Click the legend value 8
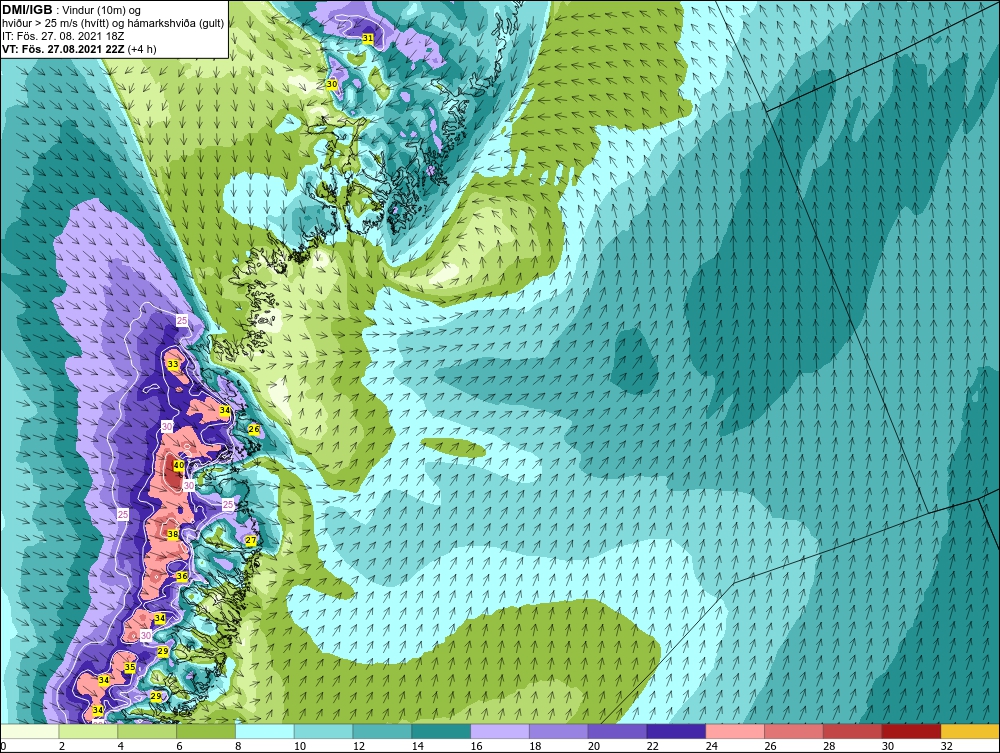Image resolution: width=1000 pixels, height=753 pixels. point(239,746)
